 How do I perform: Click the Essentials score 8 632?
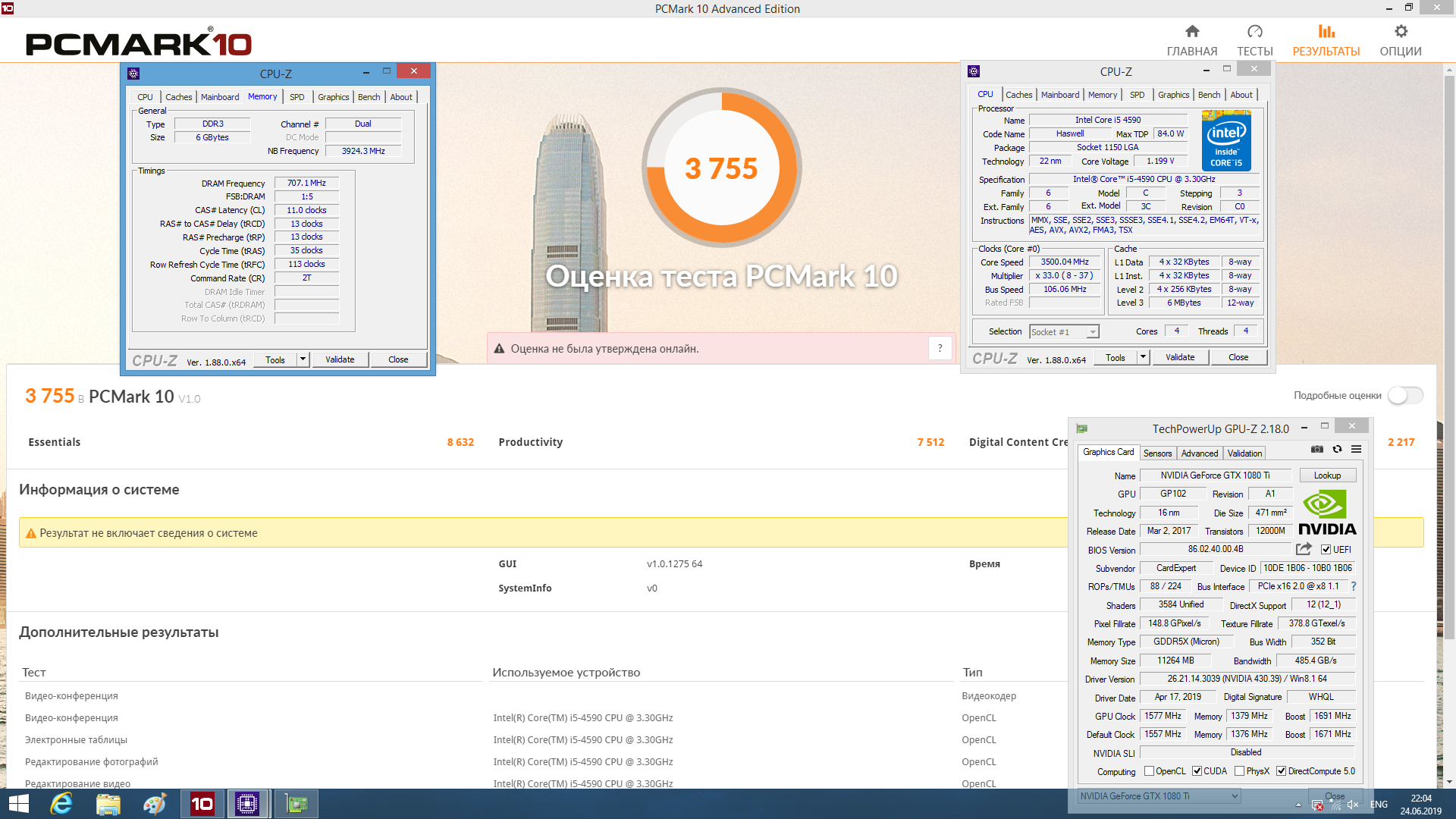[x=460, y=442]
